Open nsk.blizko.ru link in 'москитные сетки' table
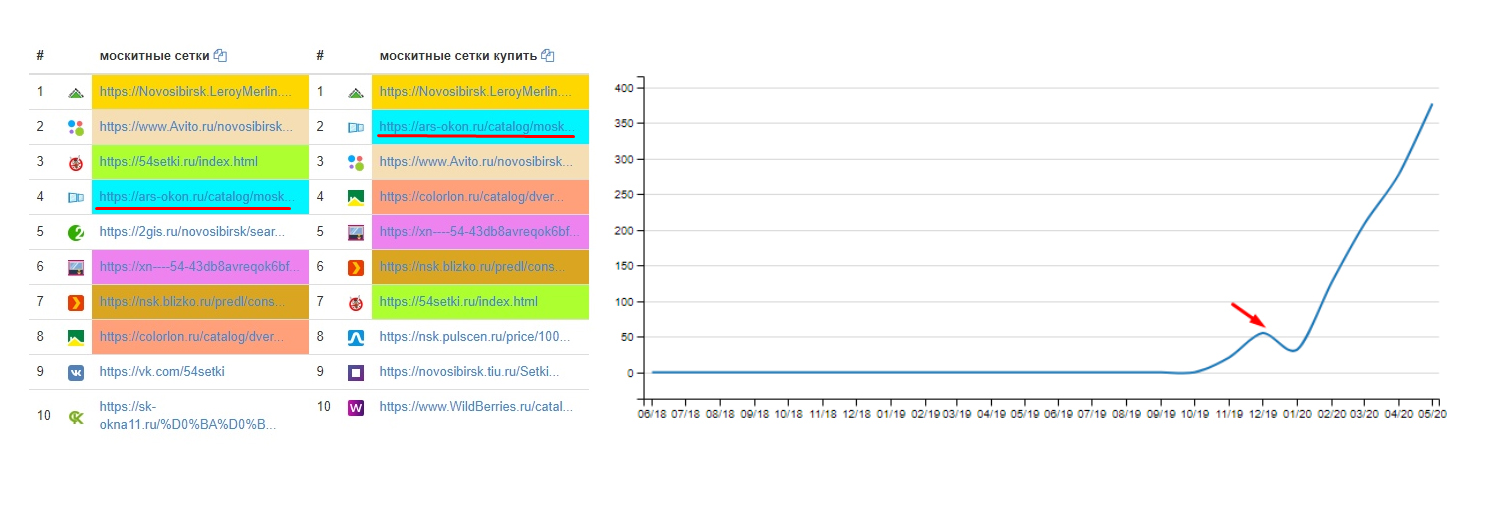The image size is (1500, 520). (192, 302)
